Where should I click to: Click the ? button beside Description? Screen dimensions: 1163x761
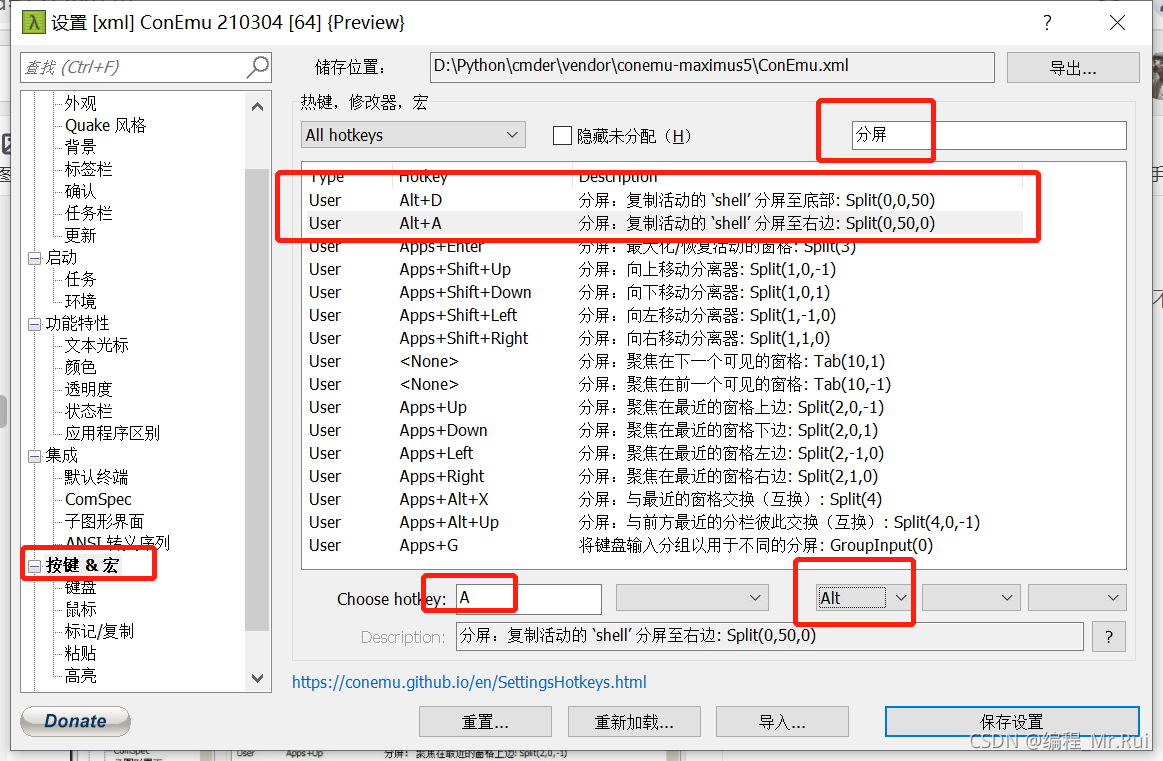click(1108, 636)
